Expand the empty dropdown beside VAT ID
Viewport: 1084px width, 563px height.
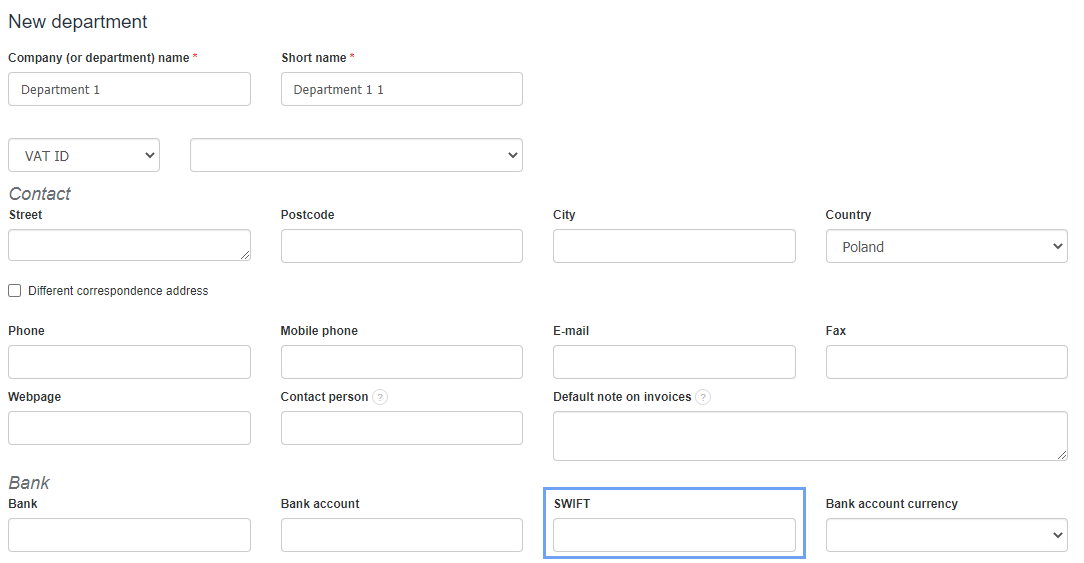tap(356, 156)
